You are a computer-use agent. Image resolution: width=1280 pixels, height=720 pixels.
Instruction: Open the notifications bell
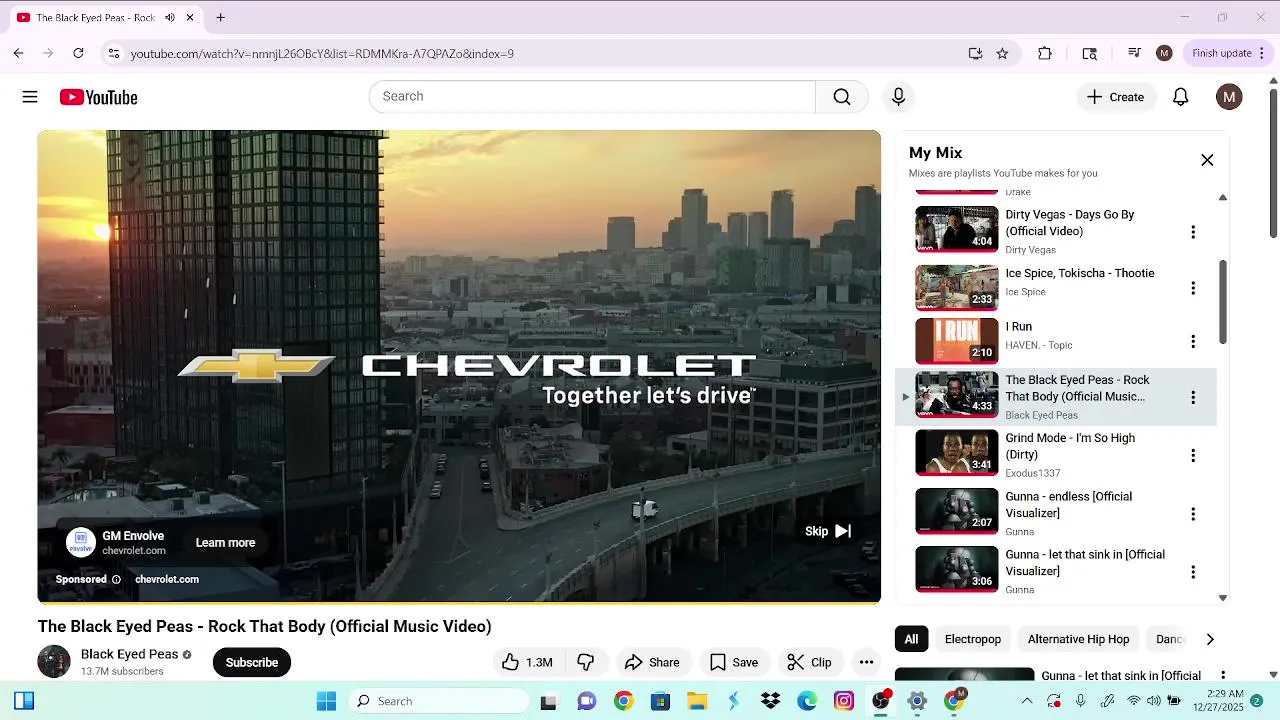(1180, 97)
